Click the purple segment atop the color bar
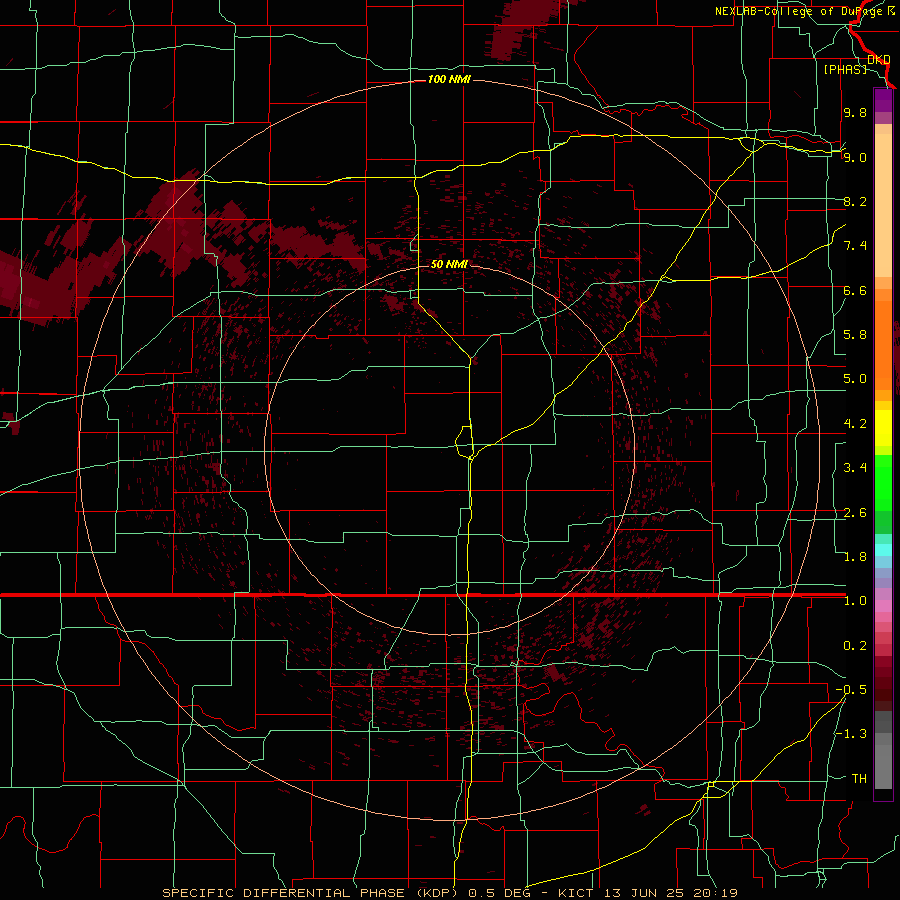The height and width of the screenshot is (900, 900). 883,101
